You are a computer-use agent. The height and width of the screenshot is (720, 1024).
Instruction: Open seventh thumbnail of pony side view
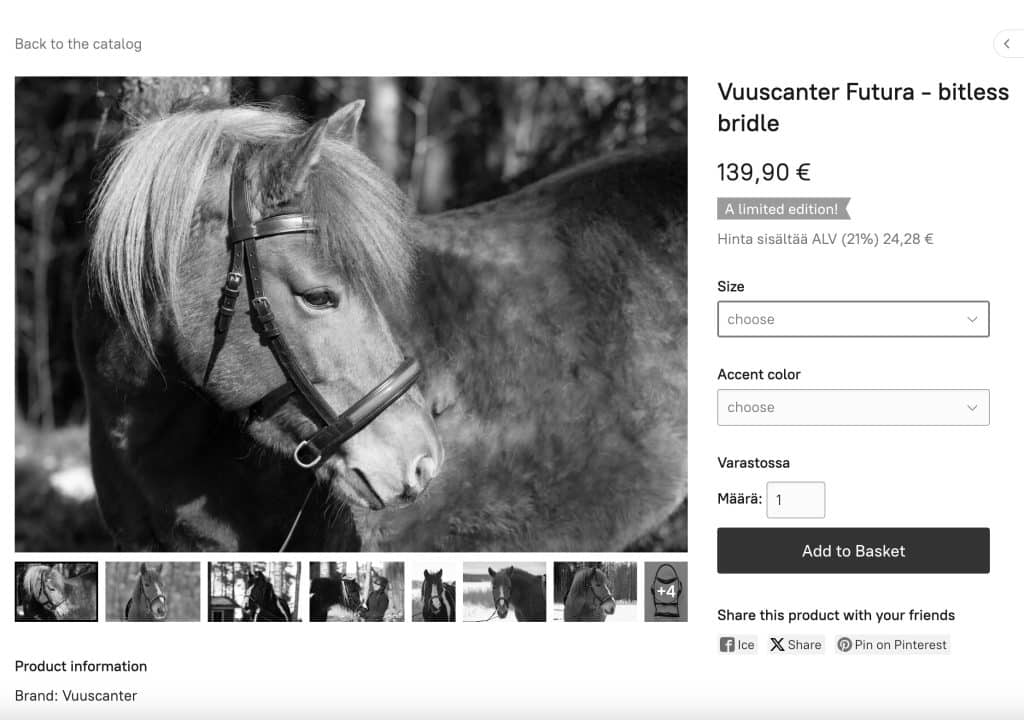tap(595, 591)
